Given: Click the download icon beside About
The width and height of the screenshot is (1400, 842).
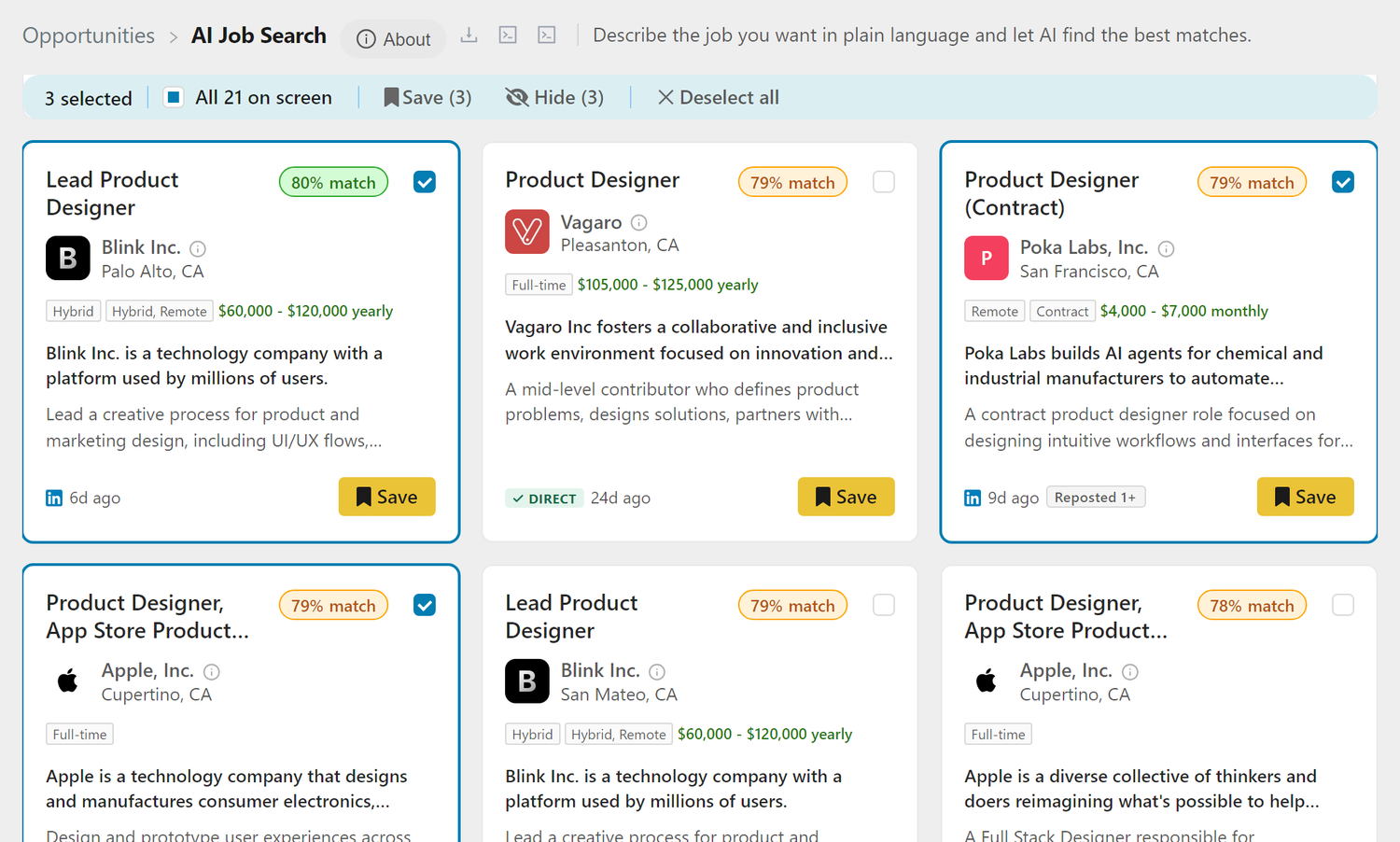Looking at the screenshot, I should 469,35.
